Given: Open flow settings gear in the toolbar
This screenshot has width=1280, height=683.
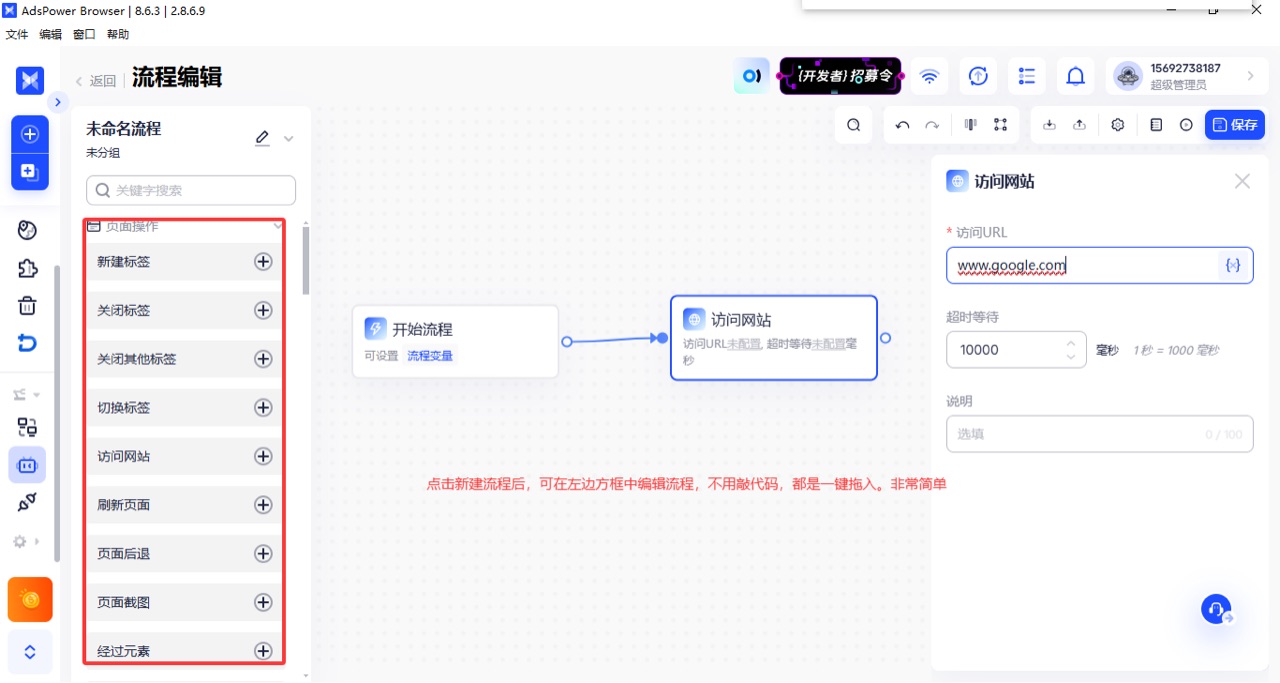Looking at the screenshot, I should [x=1118, y=125].
